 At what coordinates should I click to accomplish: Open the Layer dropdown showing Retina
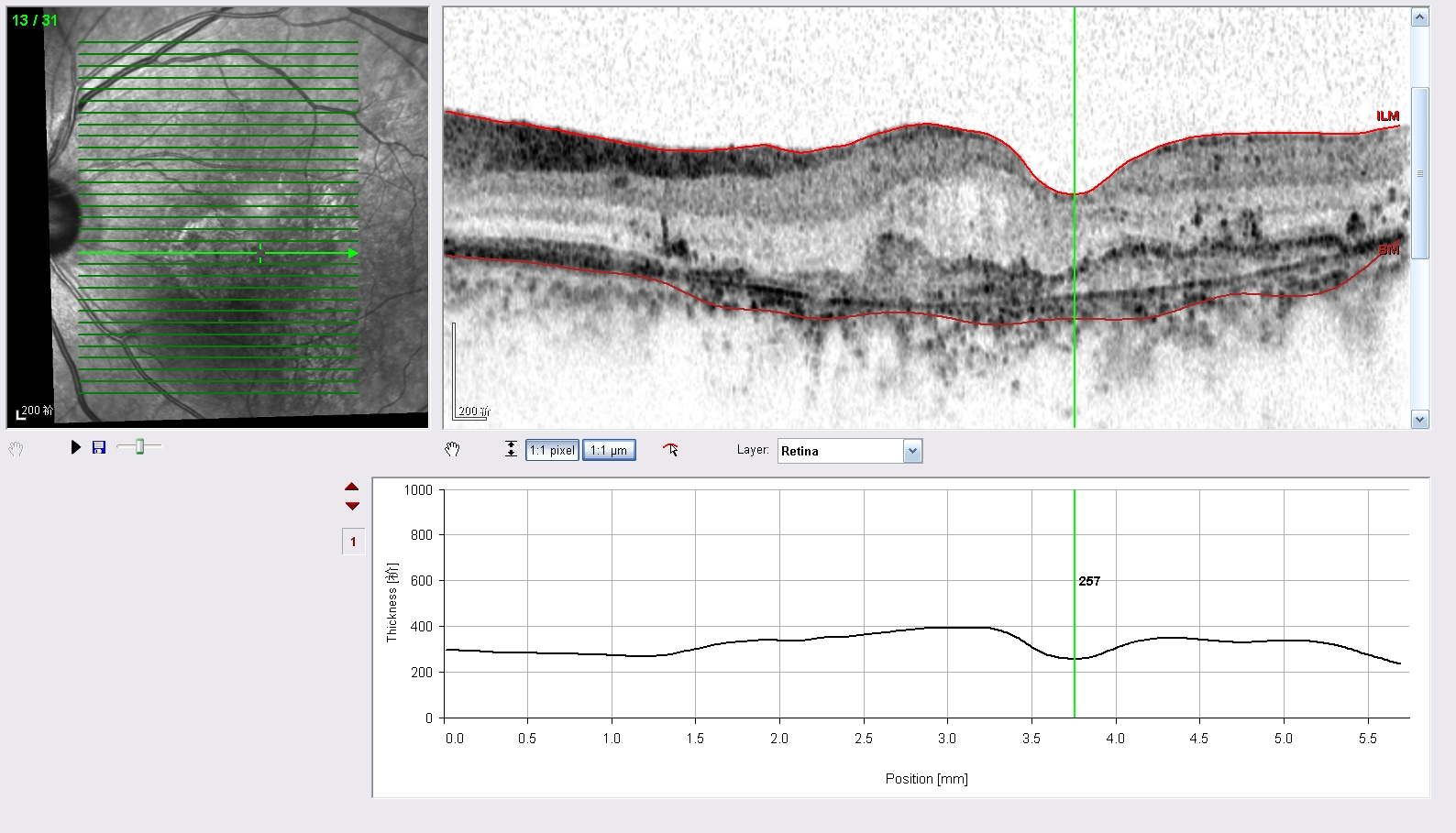click(x=850, y=451)
